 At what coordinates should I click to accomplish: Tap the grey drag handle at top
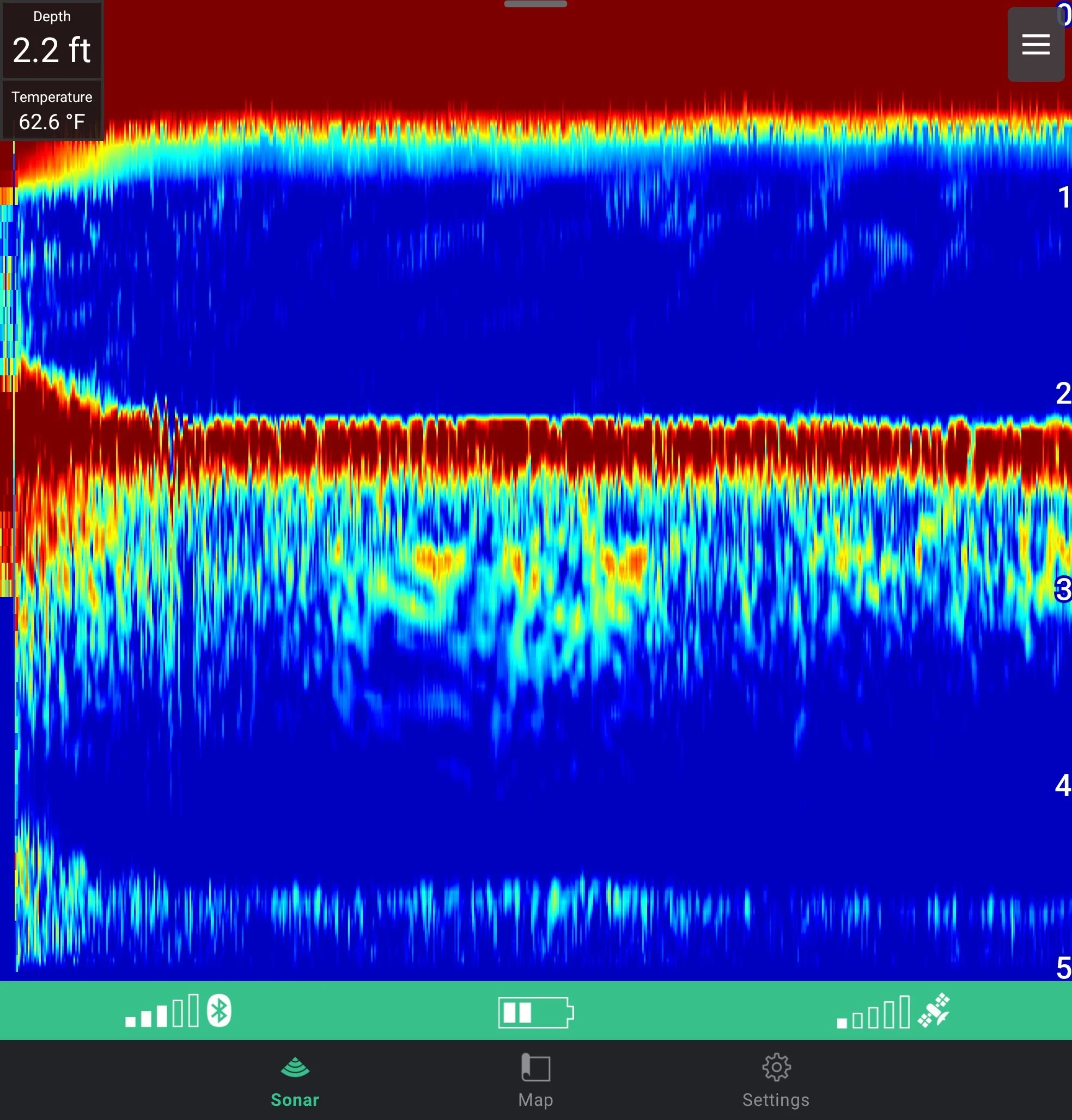535,4
